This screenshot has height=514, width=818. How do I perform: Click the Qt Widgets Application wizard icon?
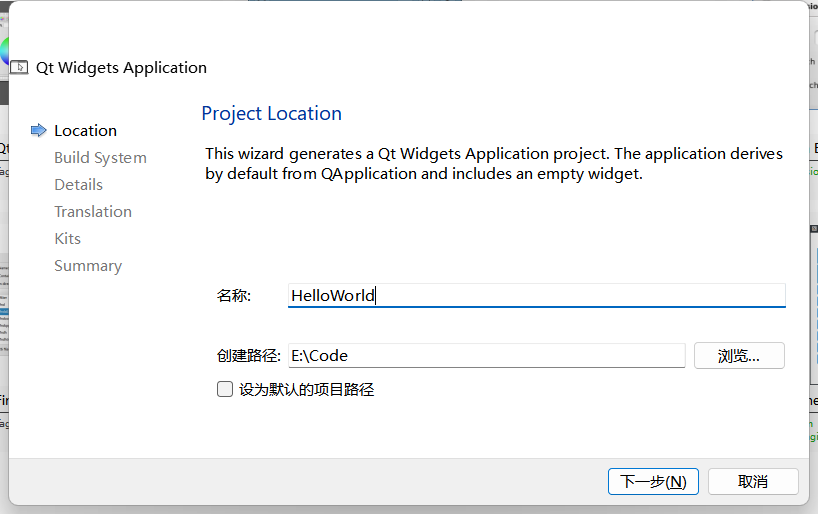click(x=19, y=68)
